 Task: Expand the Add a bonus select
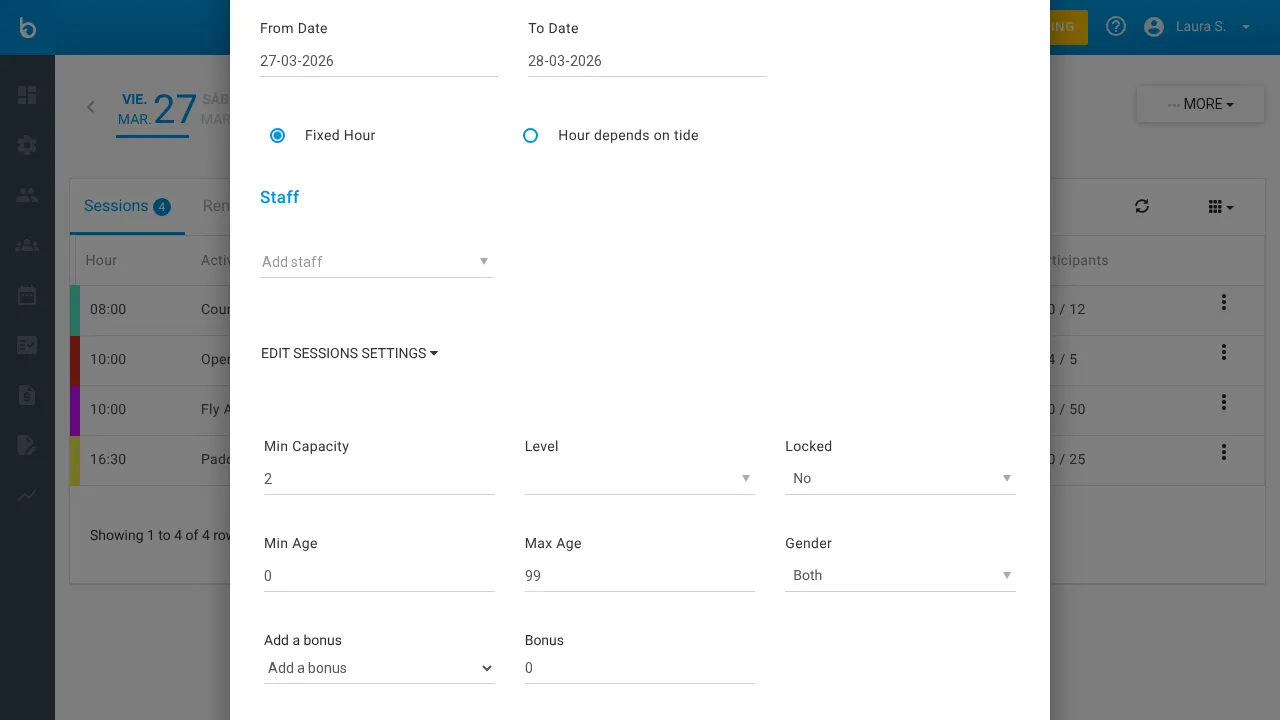379,668
